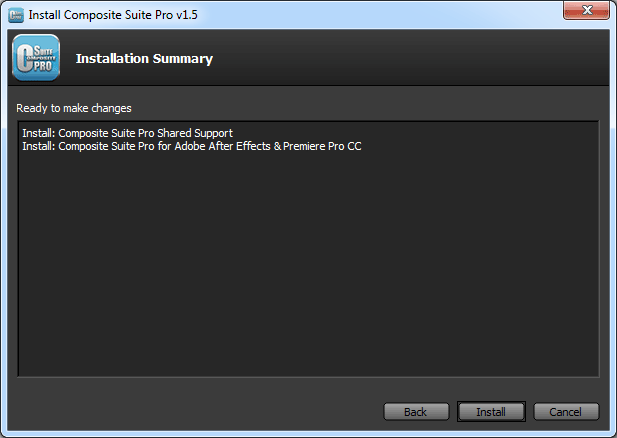The image size is (617, 438).
Task: Click the PRO lettering inside the logo
Action: tap(42, 67)
